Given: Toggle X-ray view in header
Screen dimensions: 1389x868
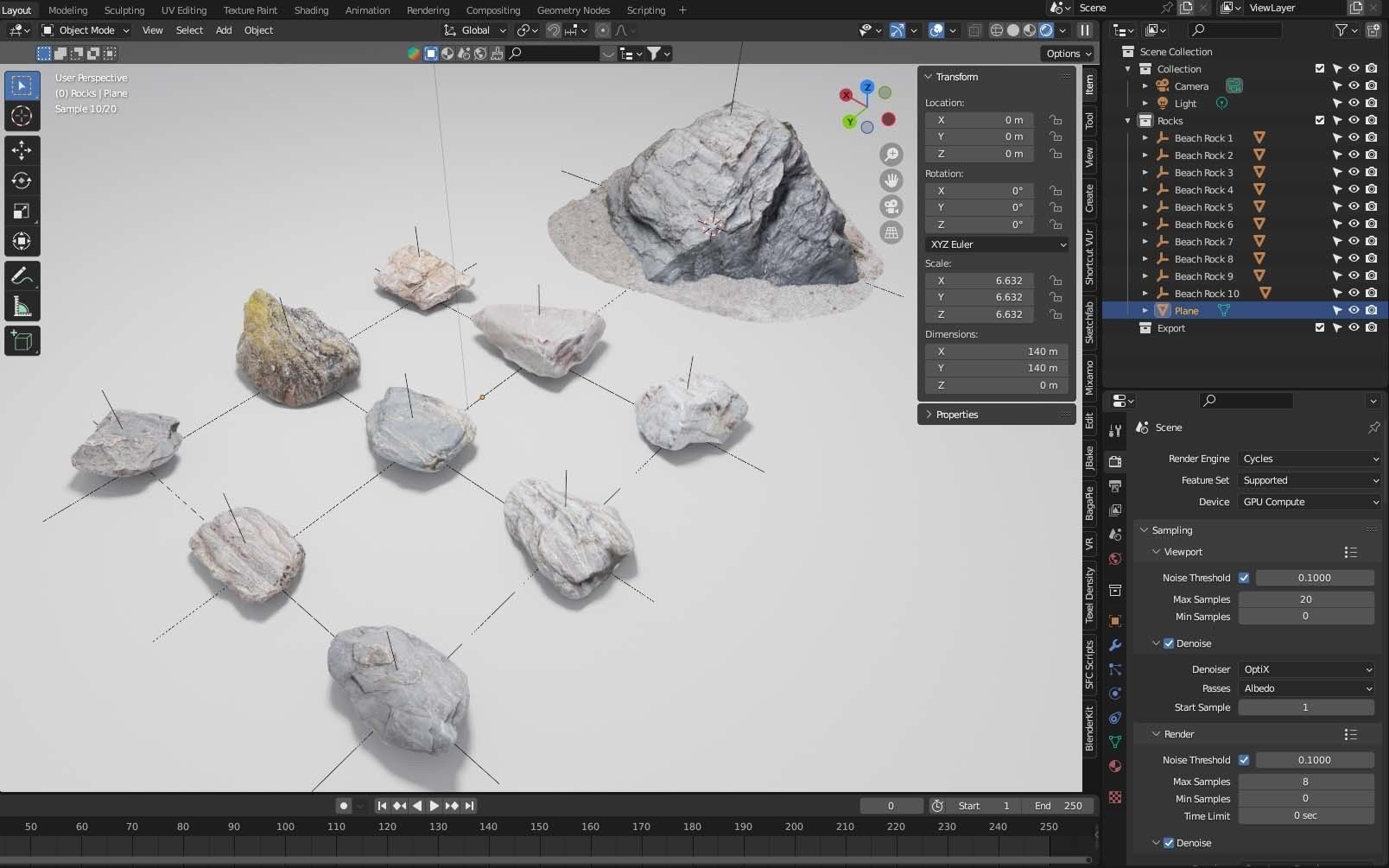Looking at the screenshot, I should click(x=974, y=30).
